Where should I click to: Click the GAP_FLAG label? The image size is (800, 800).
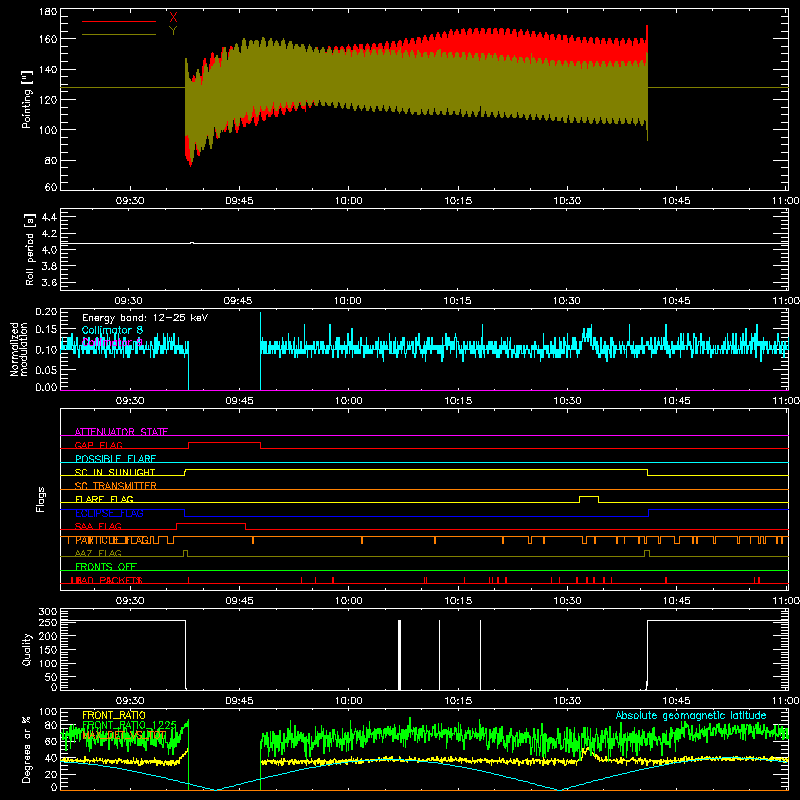pos(98,445)
